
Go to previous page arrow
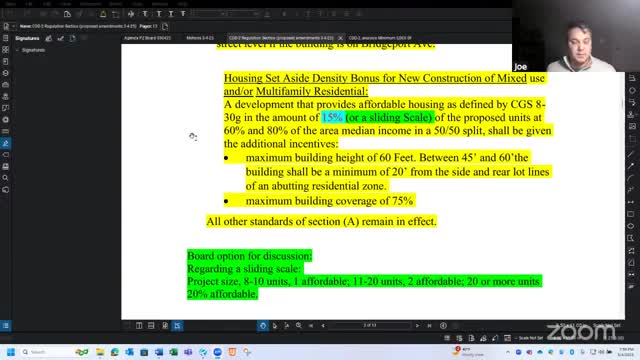(x=323, y=326)
